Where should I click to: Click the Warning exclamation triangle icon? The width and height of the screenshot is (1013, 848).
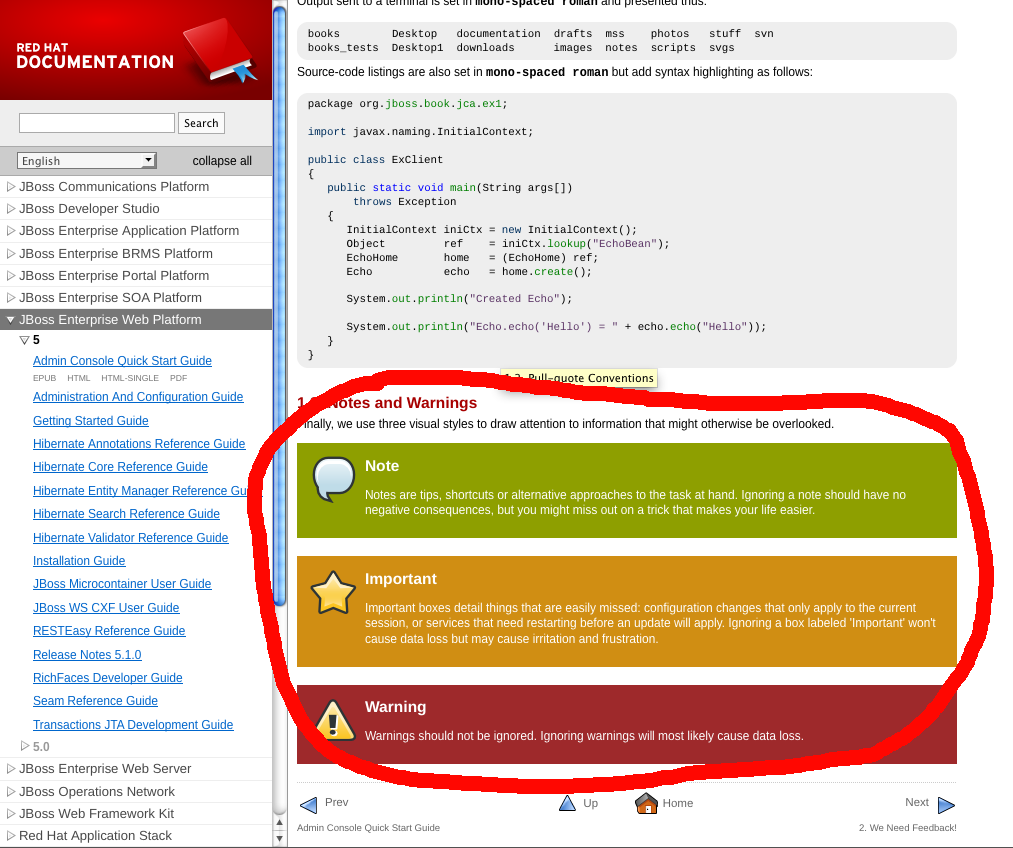click(x=333, y=720)
